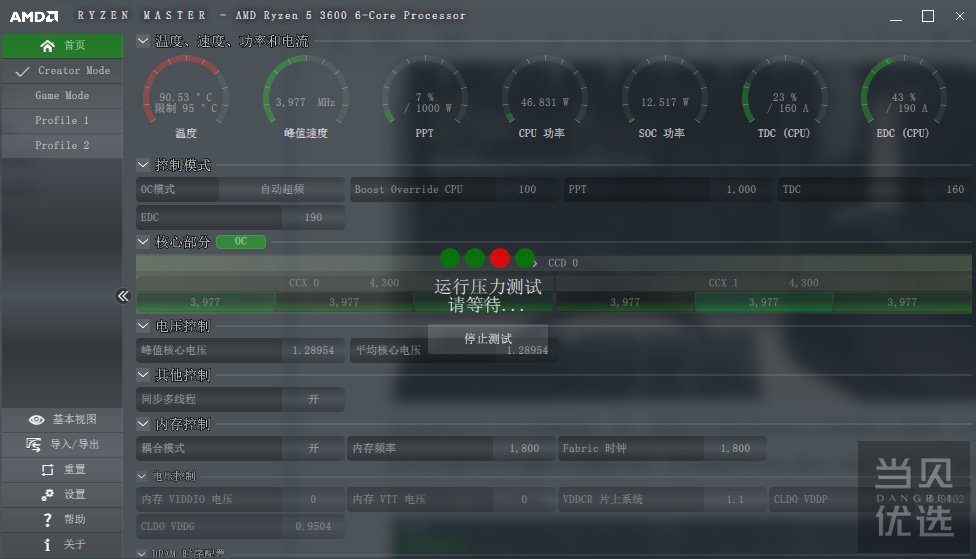
Task: Click the last core speed bar in CCX 1
Action: 903,303
